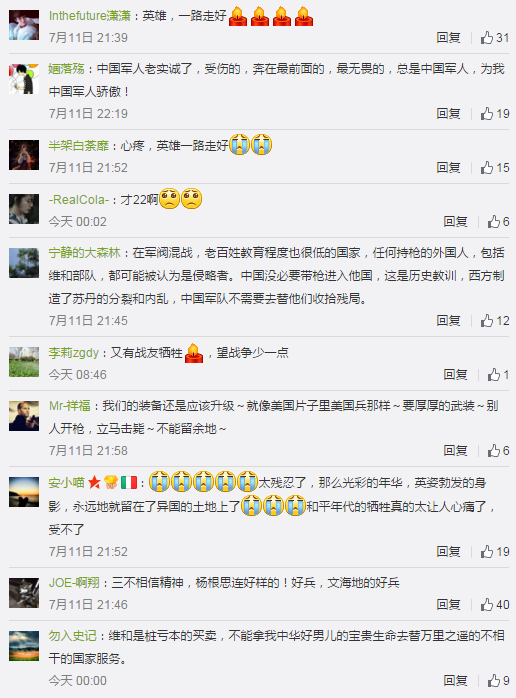Click thumbs-up on 勿入史记's comment

coord(493,680)
